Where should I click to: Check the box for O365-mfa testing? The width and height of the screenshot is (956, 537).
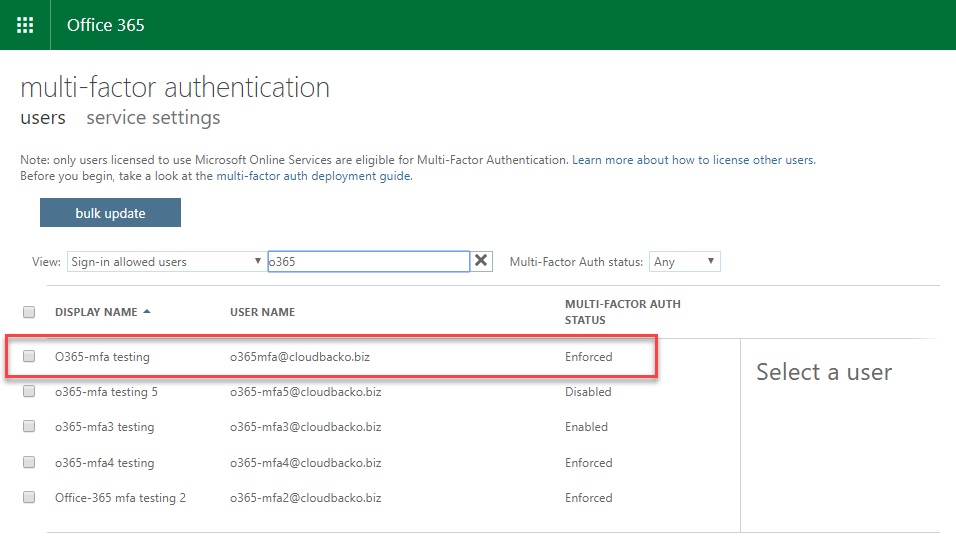pyautogui.click(x=29, y=356)
